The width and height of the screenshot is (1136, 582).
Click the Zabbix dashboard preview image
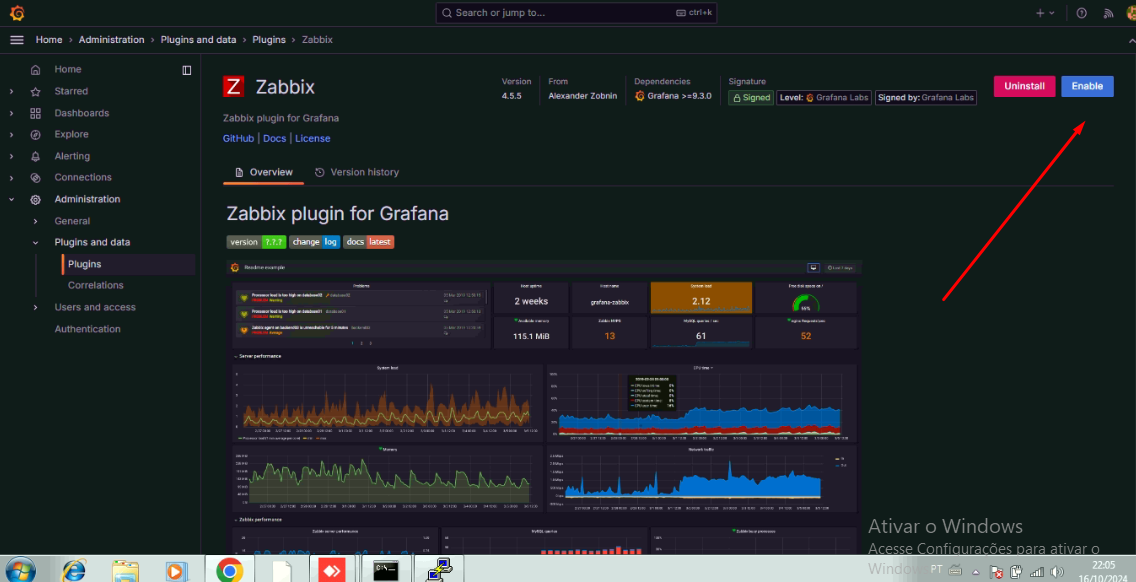[544, 406]
